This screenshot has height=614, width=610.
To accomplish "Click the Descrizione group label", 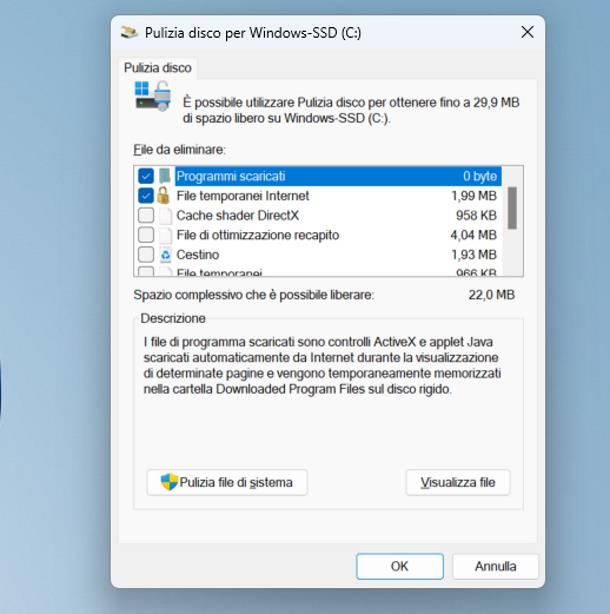I will coord(173,318).
